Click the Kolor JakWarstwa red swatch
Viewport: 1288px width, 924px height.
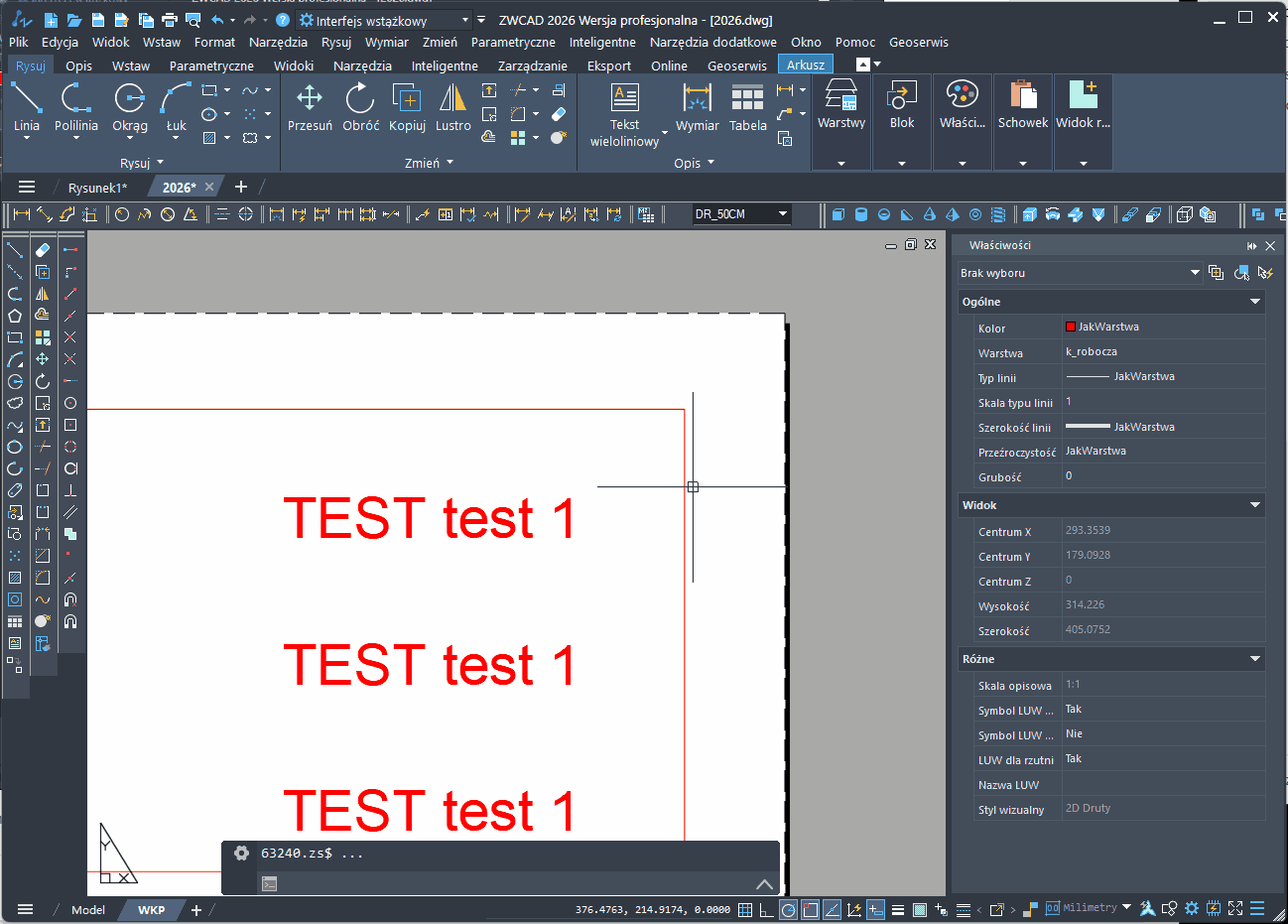[1071, 327]
